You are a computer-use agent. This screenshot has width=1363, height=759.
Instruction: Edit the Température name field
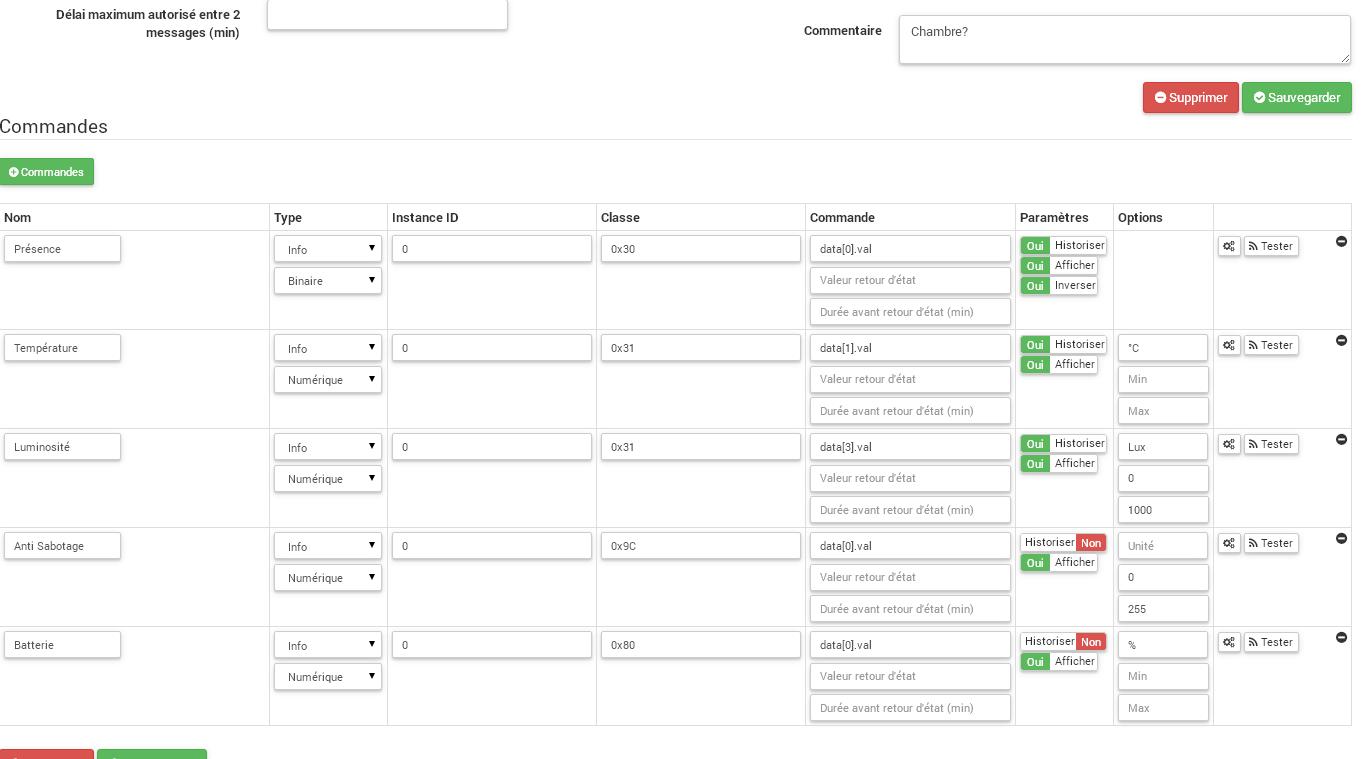62,348
